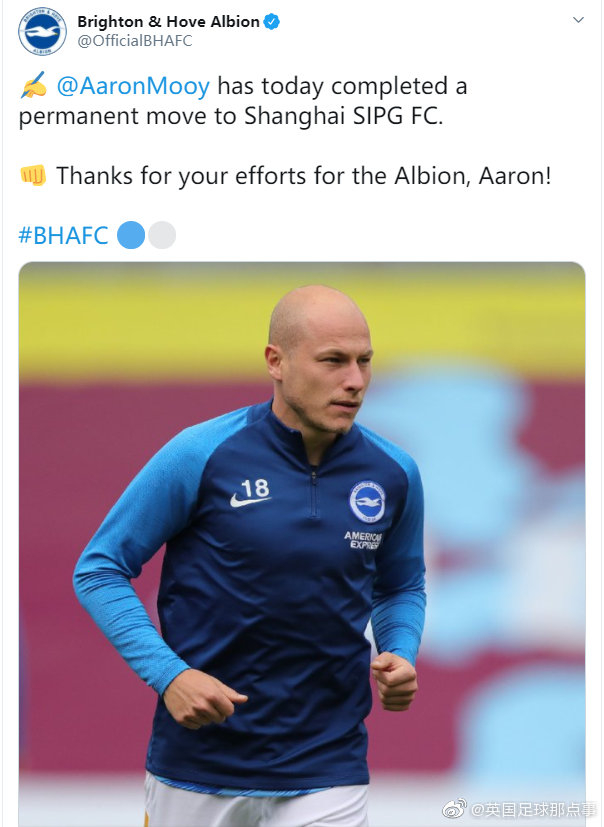Click the Brighton & Hove Albion profile avatar
The image size is (604, 827).
[42, 31]
